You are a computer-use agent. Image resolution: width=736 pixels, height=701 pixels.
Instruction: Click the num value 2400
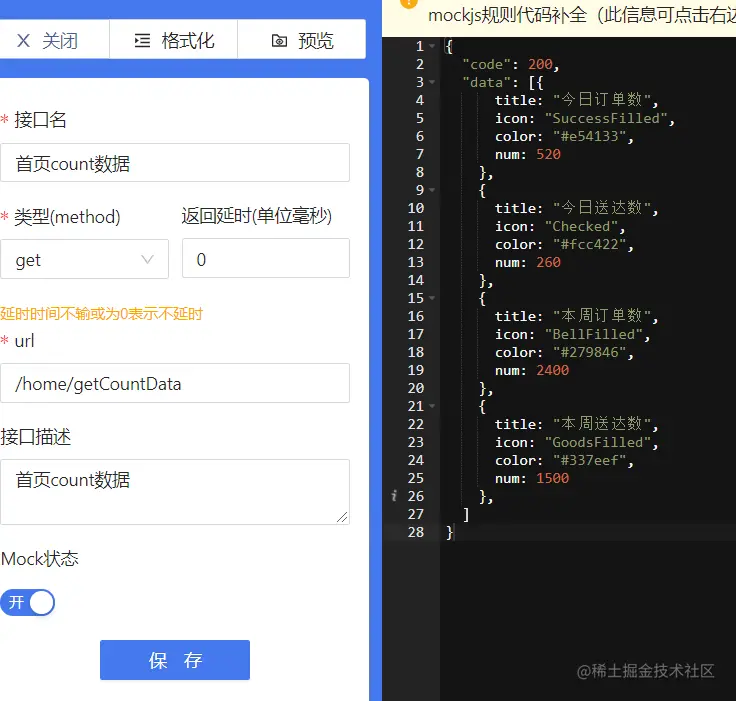(x=552, y=370)
